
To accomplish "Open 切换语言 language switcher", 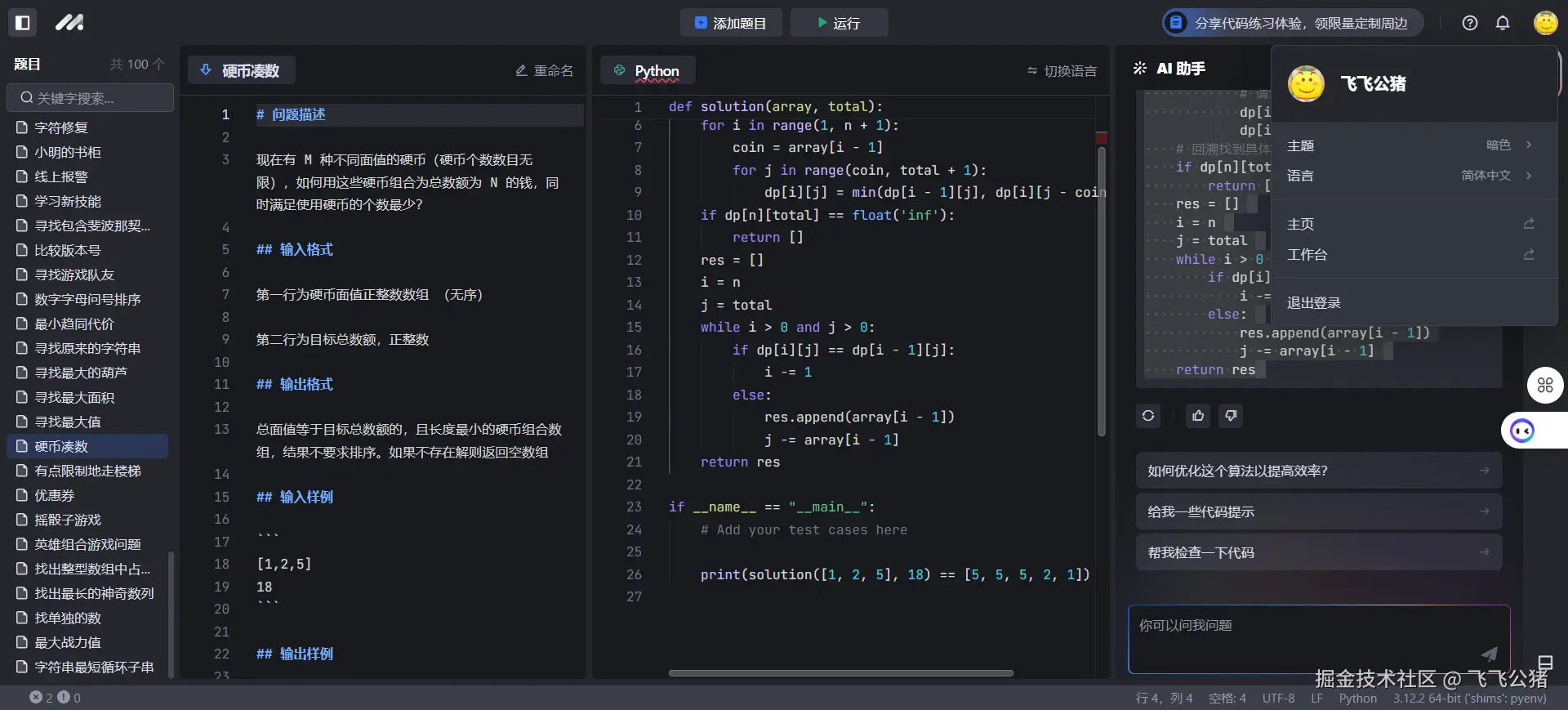I will (1062, 71).
